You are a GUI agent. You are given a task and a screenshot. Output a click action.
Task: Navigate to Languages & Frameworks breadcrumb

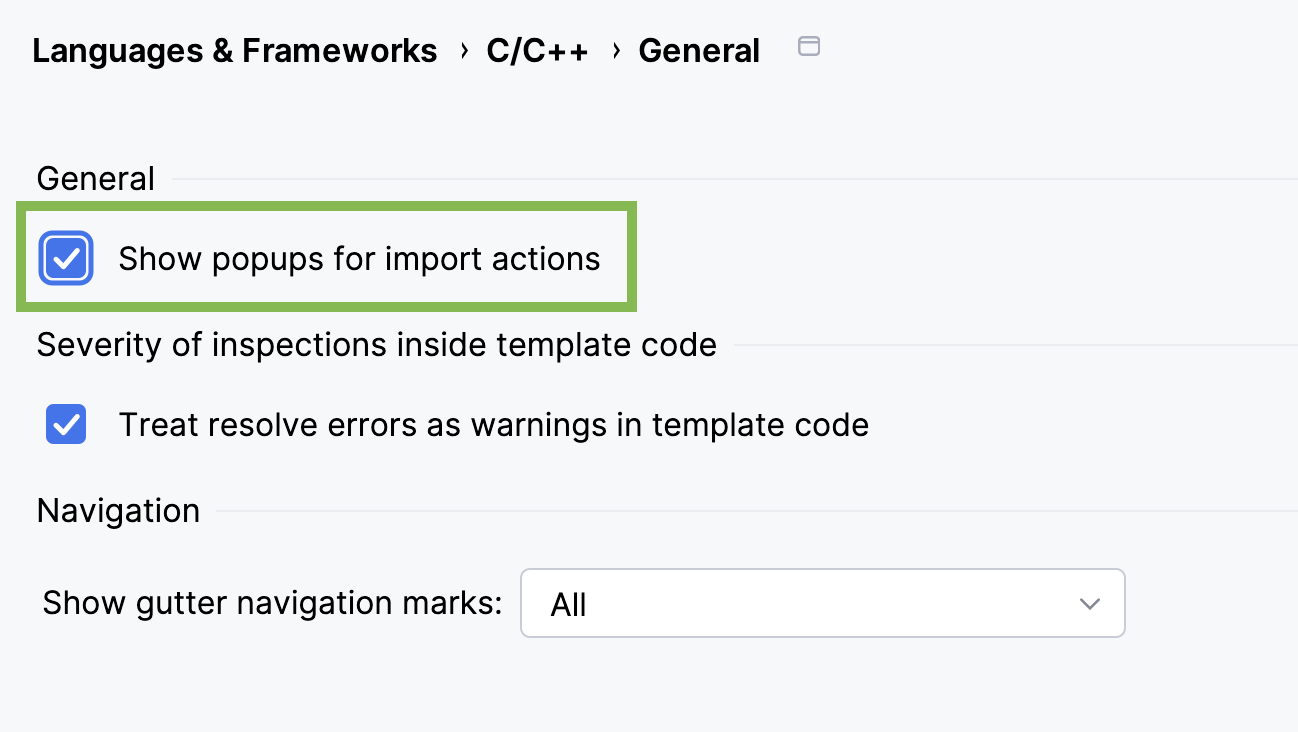[235, 50]
